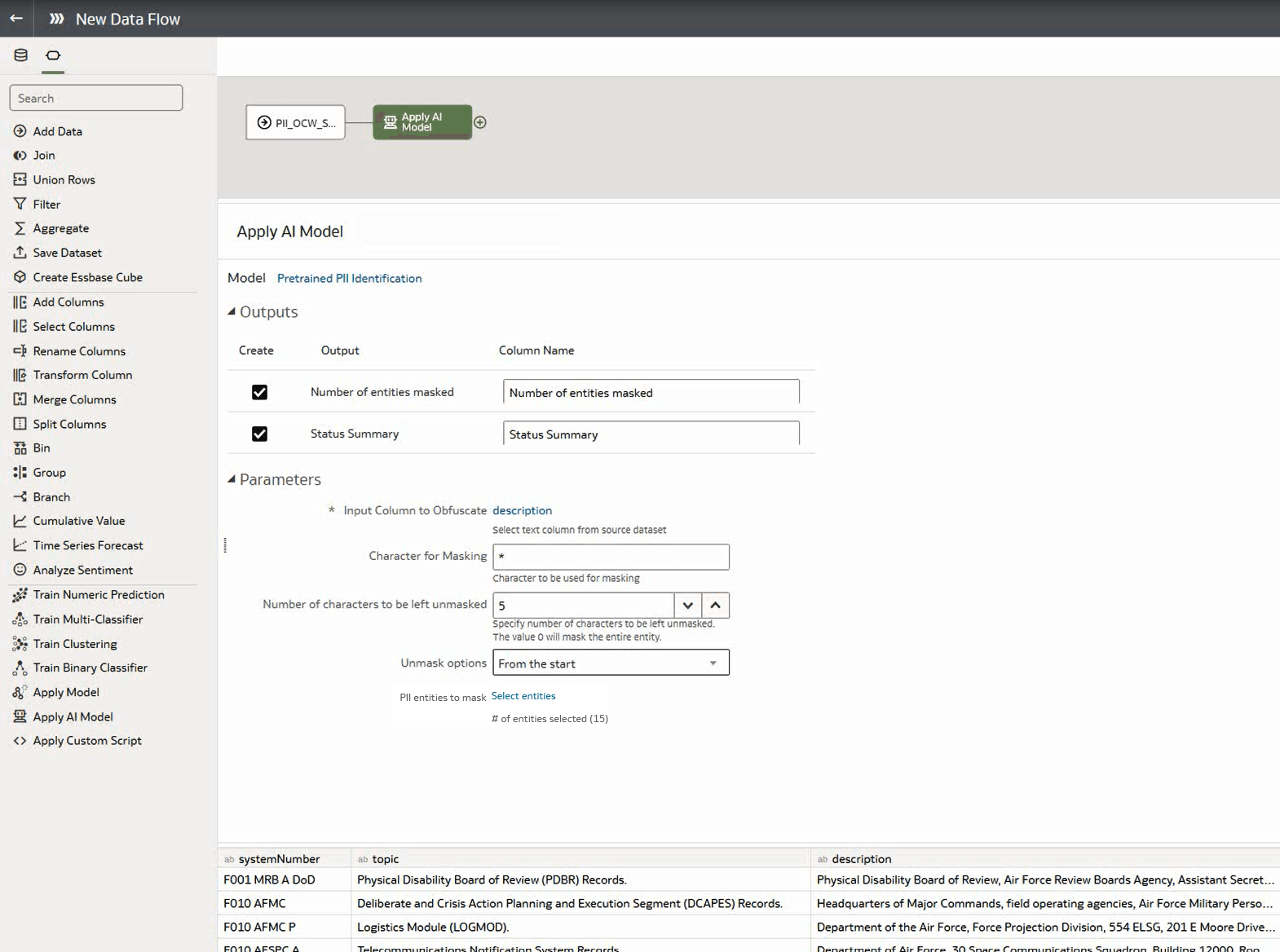1280x952 pixels.
Task: Click the unmasked characters number field
Action: 584,605
